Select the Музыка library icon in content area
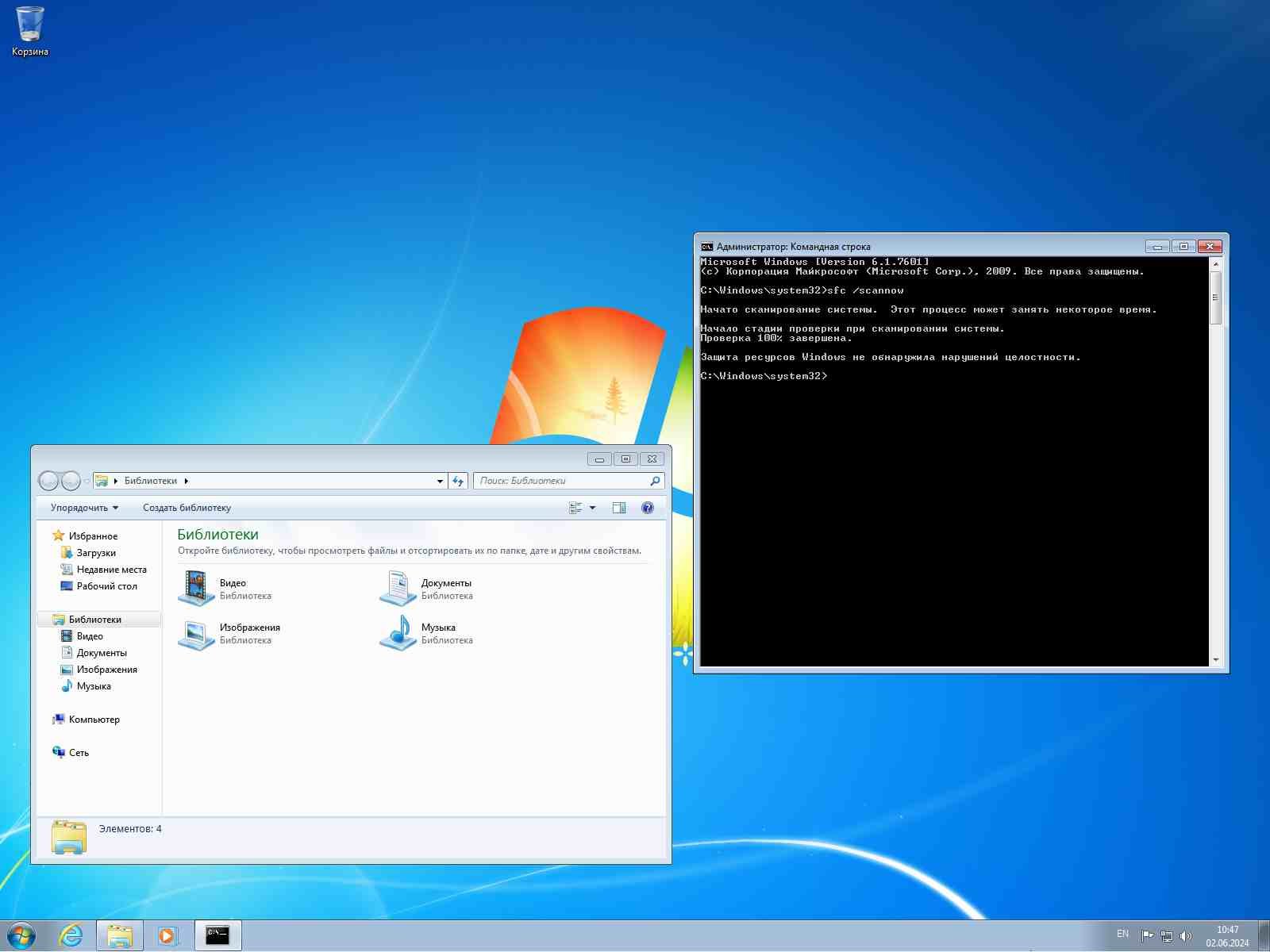1270x952 pixels. pyautogui.click(x=397, y=633)
